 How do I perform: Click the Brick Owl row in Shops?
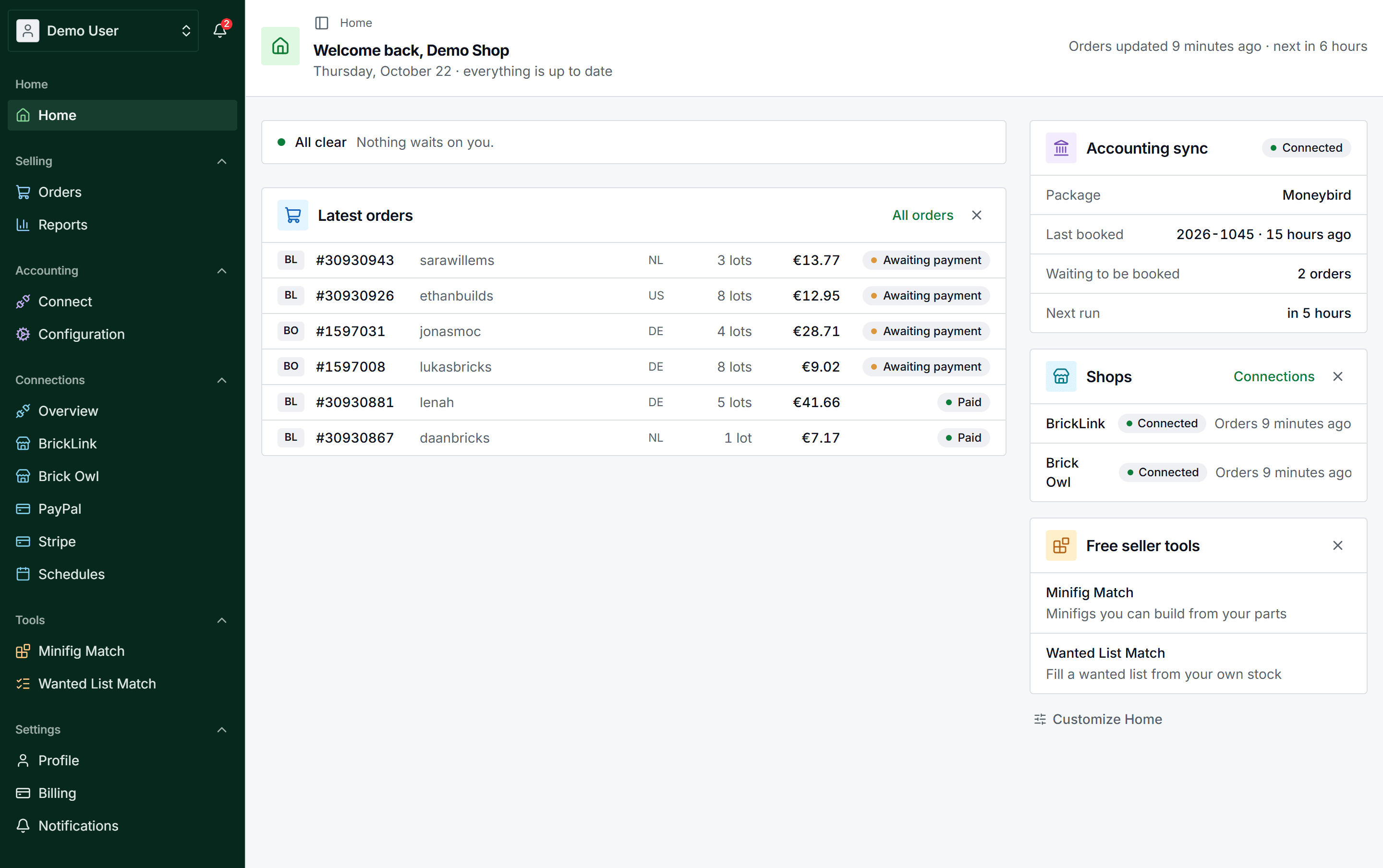(x=1198, y=472)
